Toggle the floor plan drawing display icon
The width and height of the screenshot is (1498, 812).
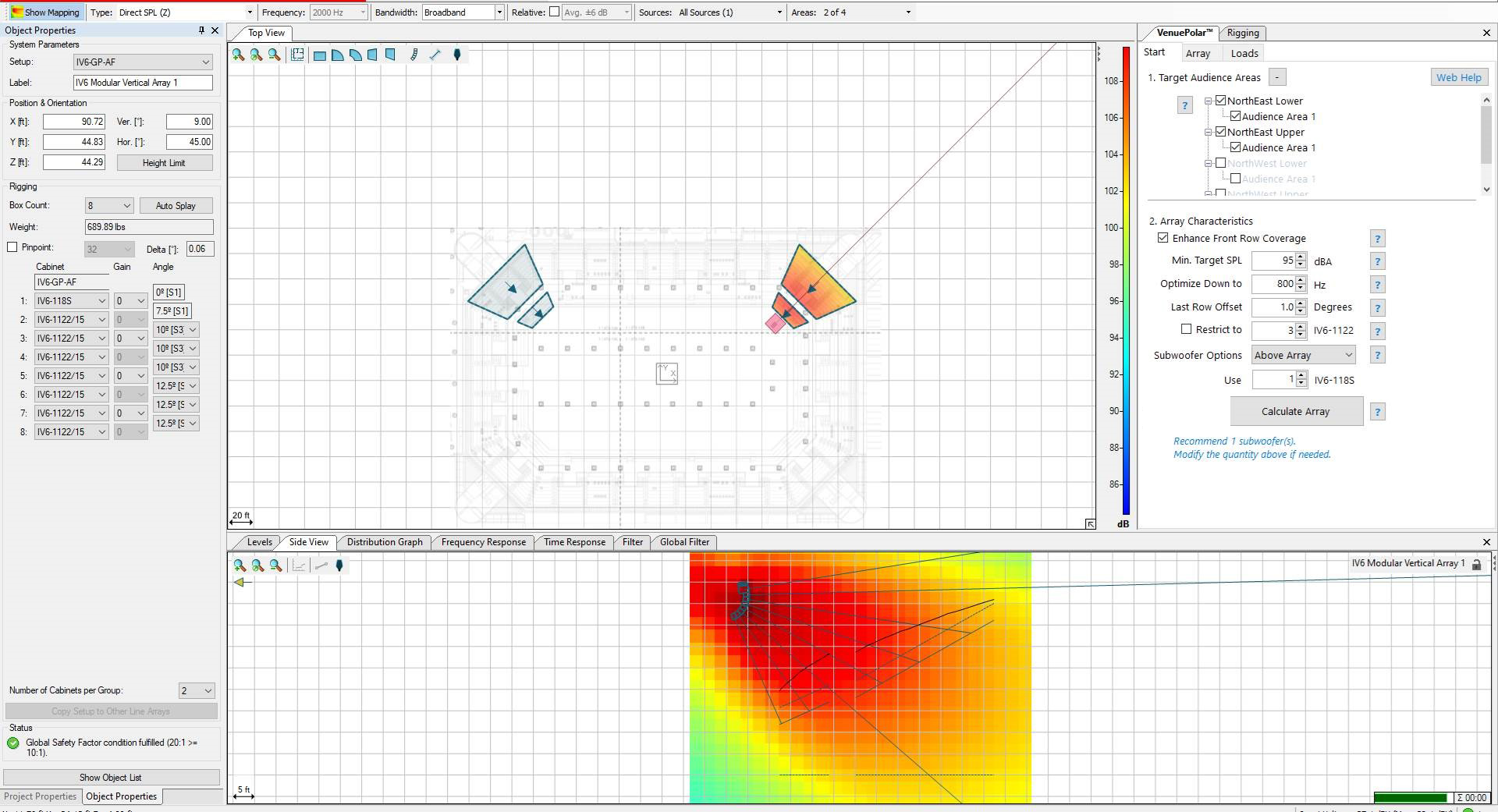(297, 55)
